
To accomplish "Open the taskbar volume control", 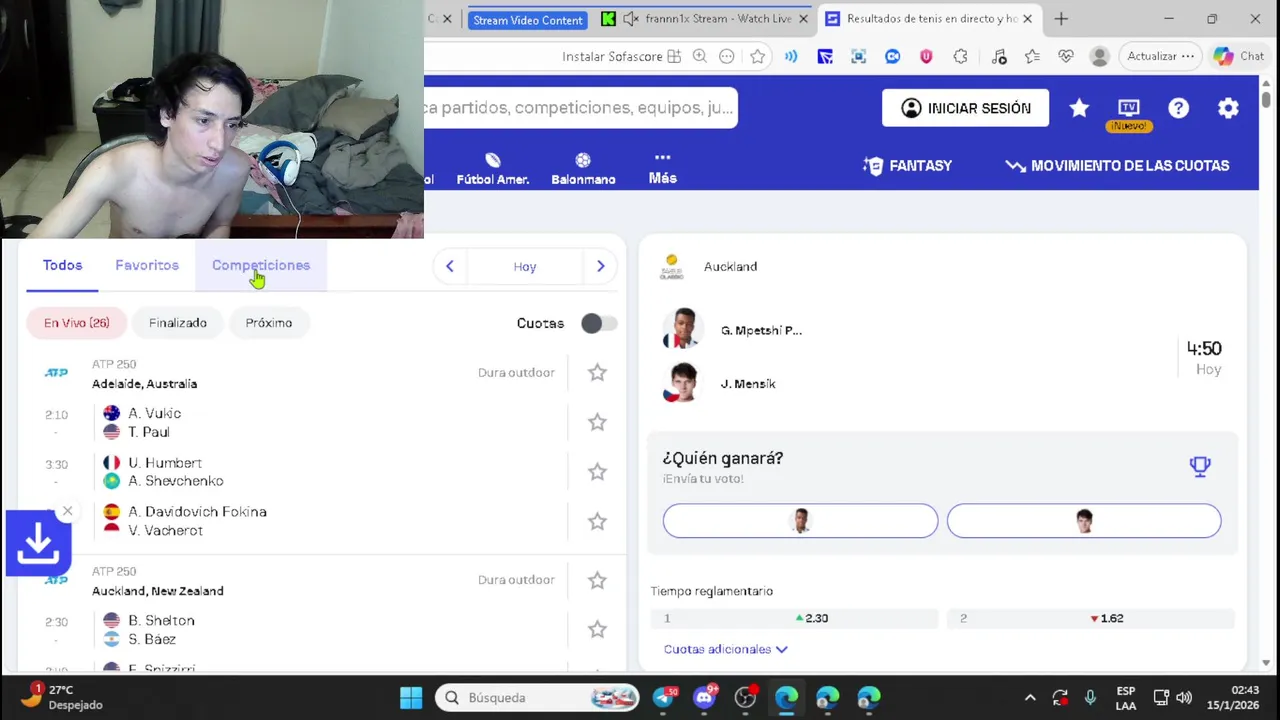I will point(1184,697).
